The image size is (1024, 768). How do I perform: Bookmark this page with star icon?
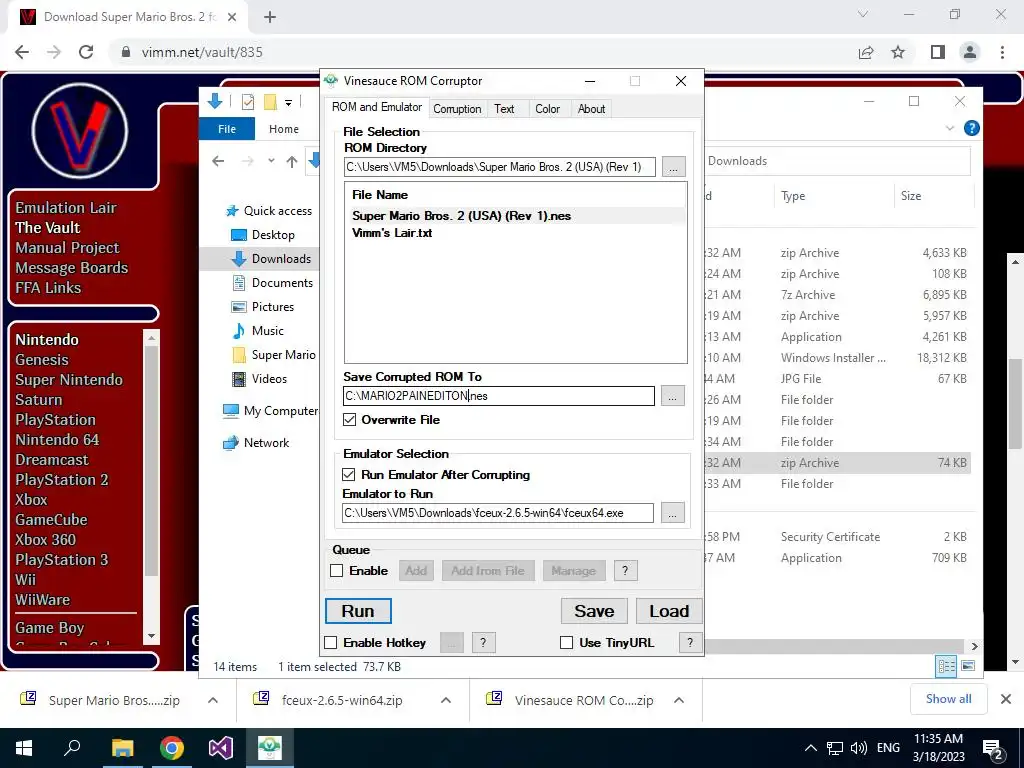pos(898,52)
